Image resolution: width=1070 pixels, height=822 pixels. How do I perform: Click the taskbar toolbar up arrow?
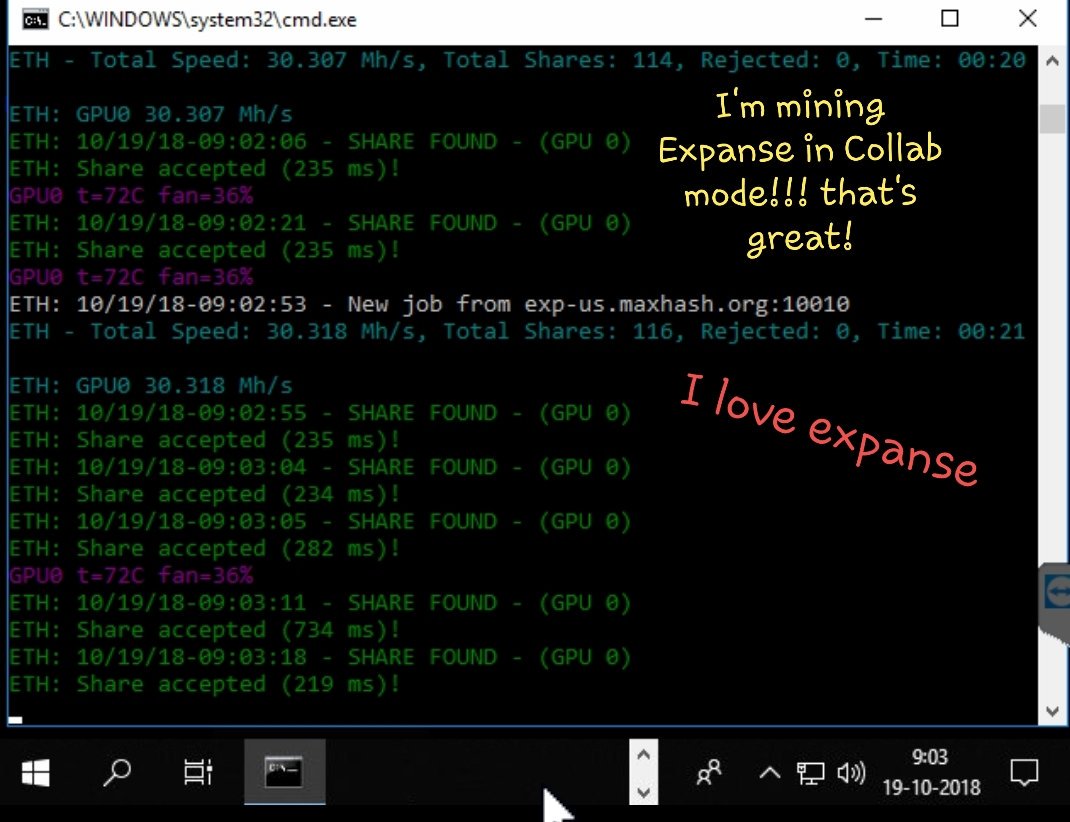coord(643,755)
